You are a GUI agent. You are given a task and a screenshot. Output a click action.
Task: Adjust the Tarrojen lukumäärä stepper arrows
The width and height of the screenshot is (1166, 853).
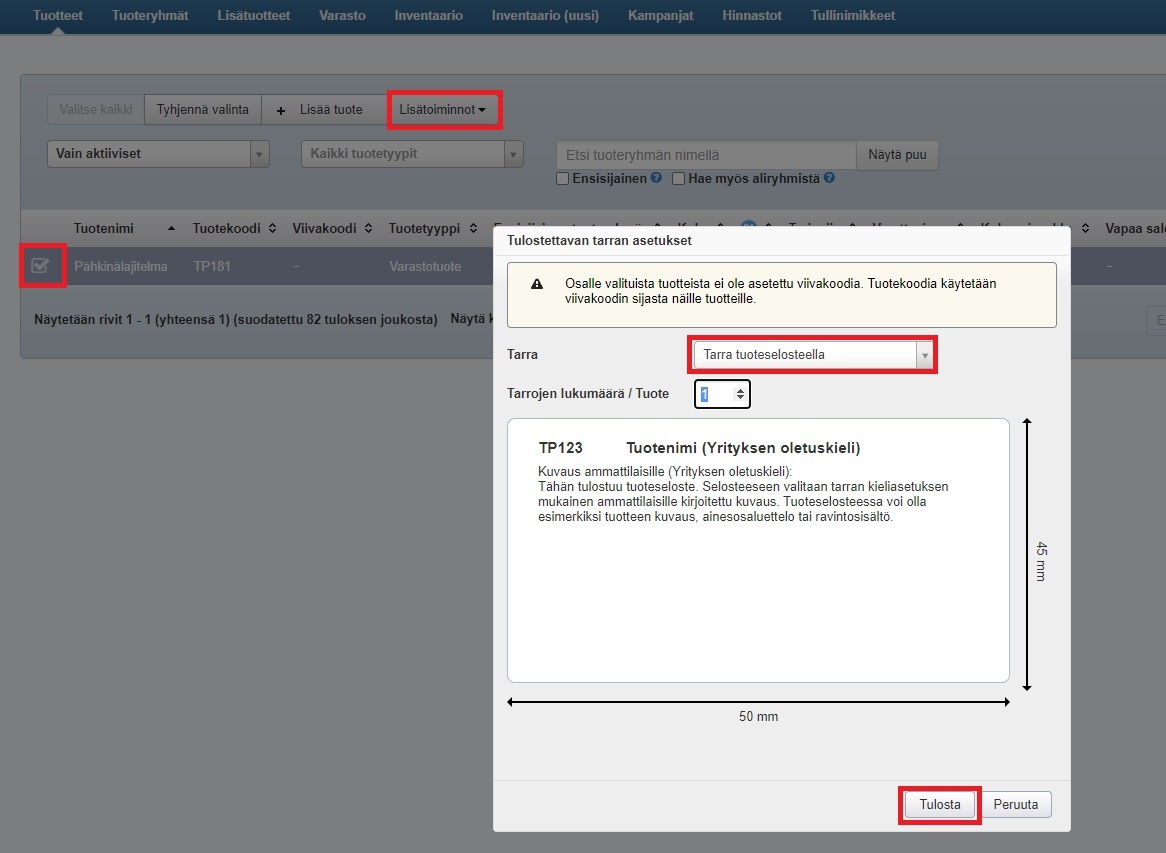[740, 395]
